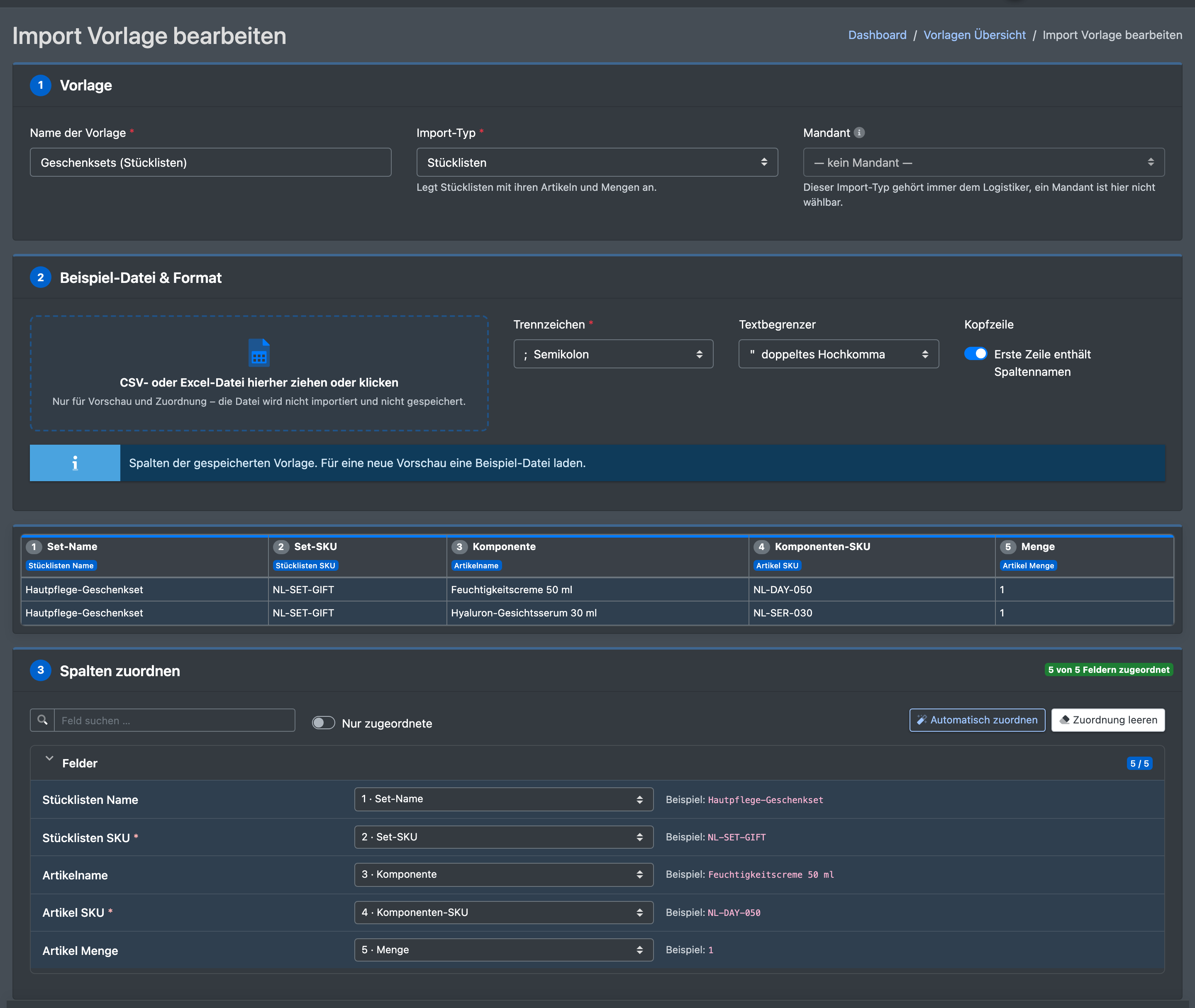Click cell 'NL-DAY-050' in preview table

[872, 590]
